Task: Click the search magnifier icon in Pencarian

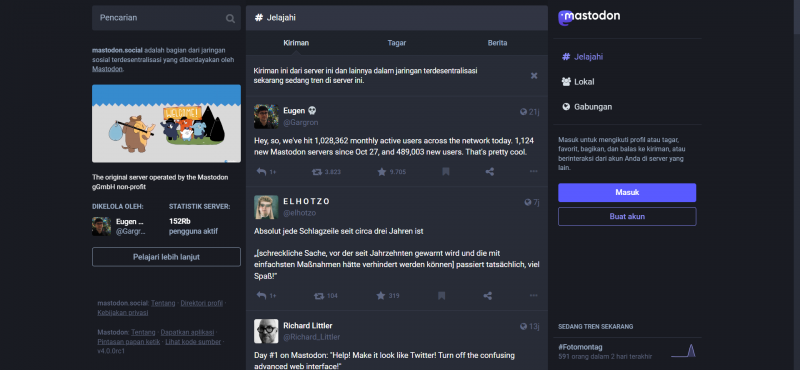Action: click(231, 18)
